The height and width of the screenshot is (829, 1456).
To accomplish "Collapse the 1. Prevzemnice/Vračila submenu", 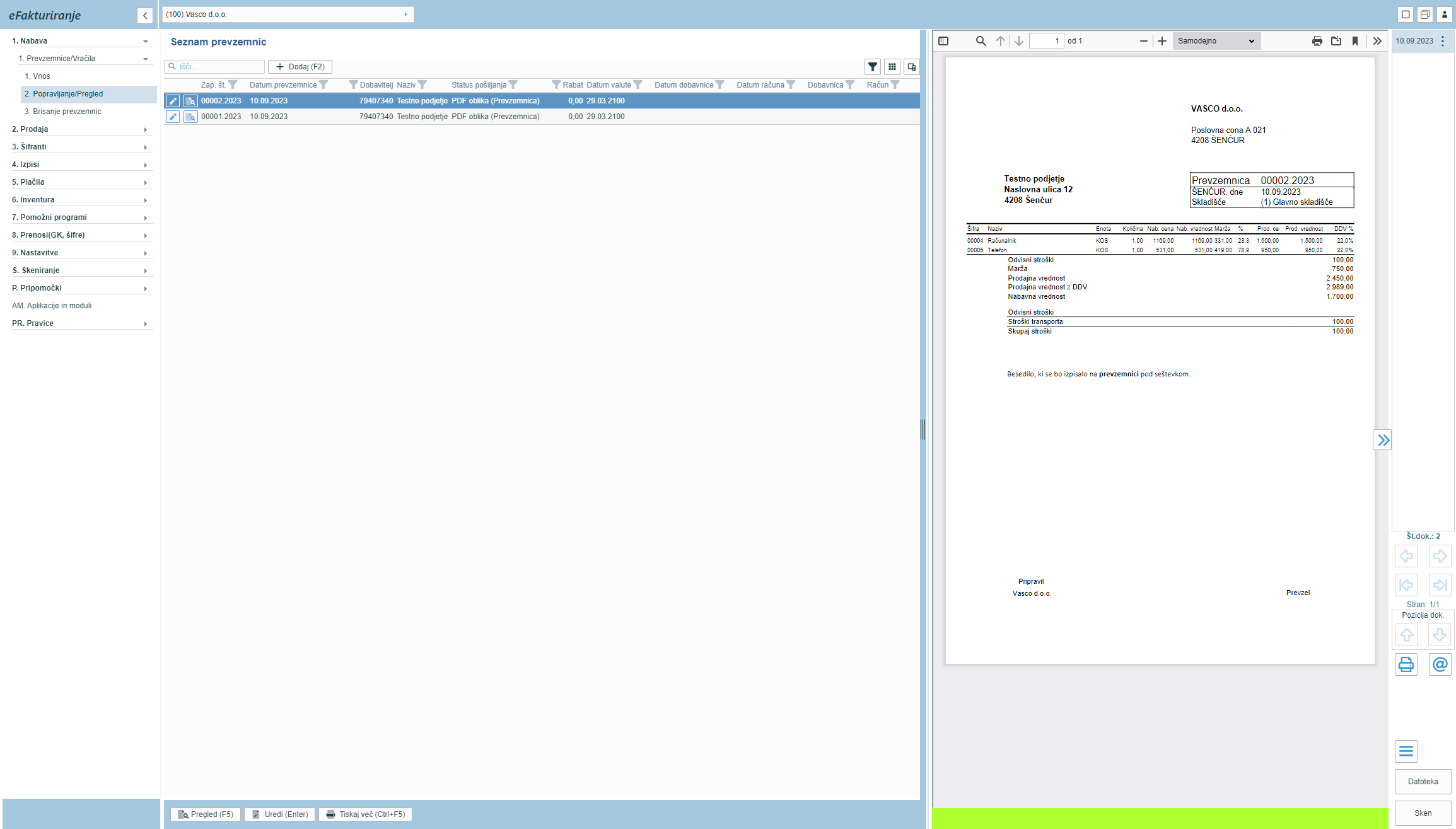I will [x=85, y=59].
